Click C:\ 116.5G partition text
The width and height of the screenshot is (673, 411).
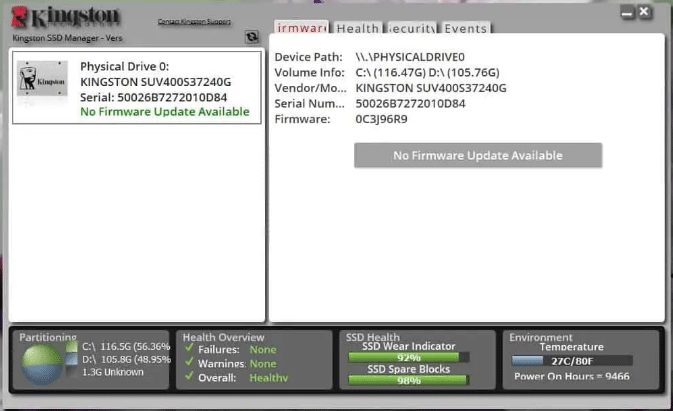coord(126,346)
